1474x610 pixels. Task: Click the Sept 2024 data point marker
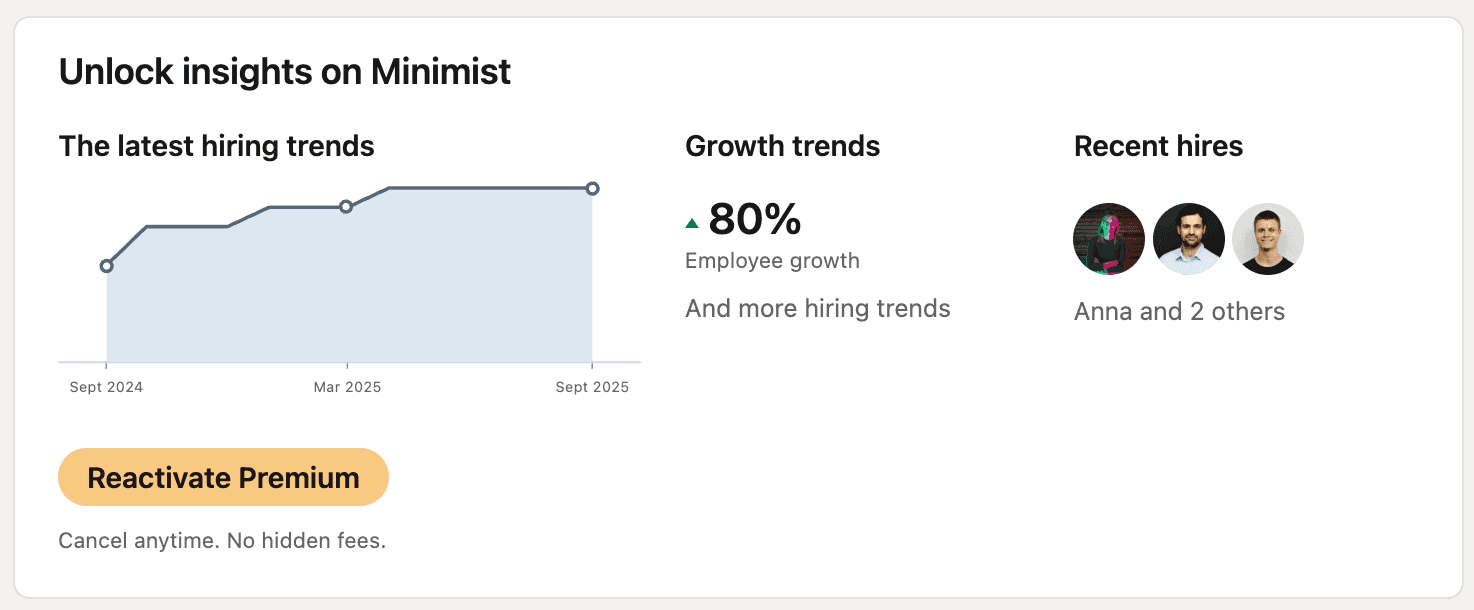(106, 266)
